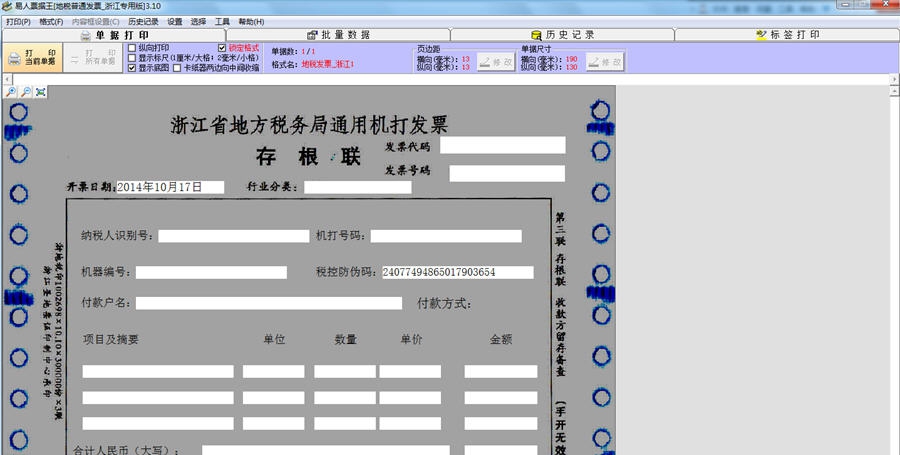Image resolution: width=900 pixels, height=455 pixels.
Task: Open the 格式(F) menu
Action: tap(51, 22)
